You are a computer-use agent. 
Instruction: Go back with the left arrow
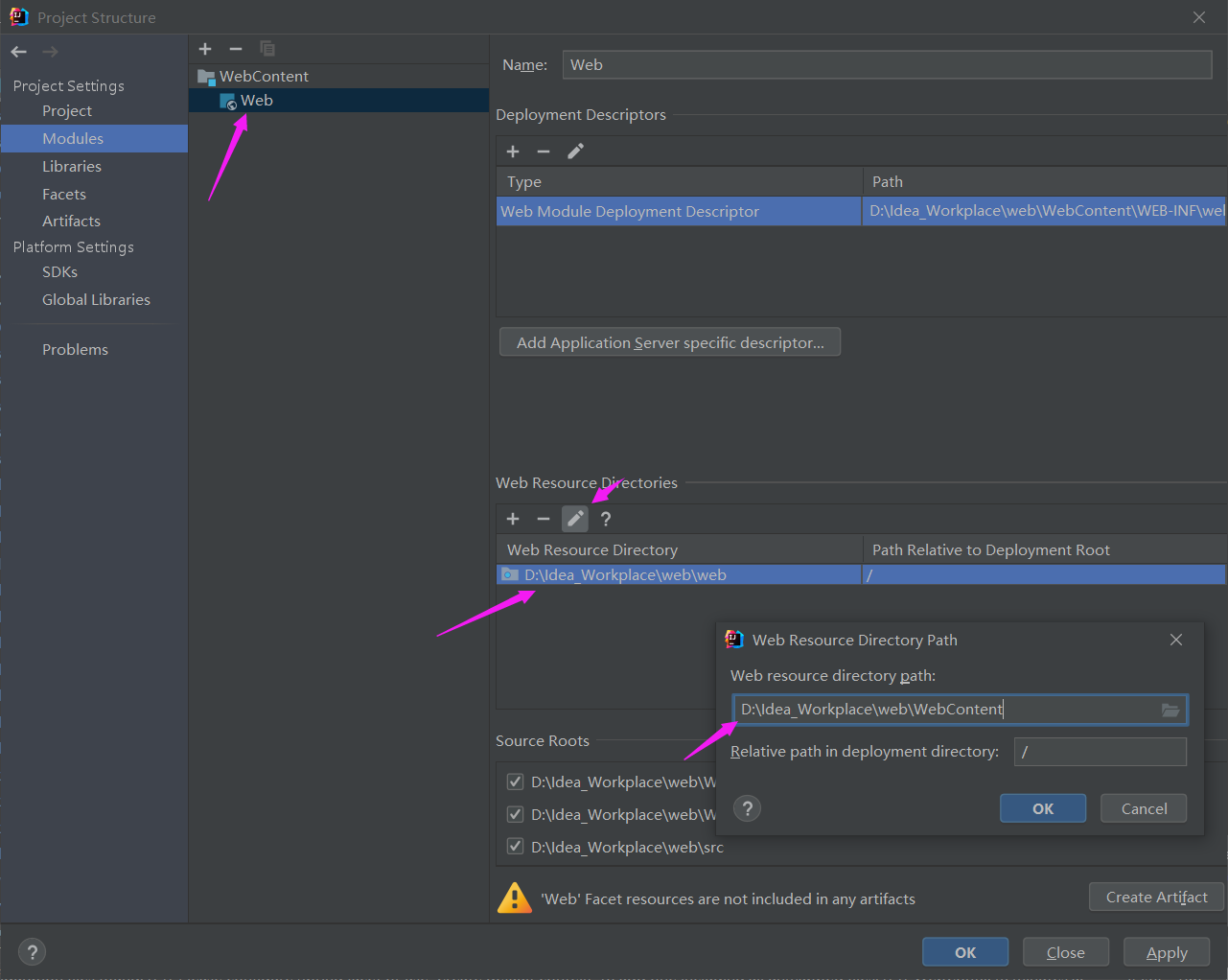[x=19, y=52]
